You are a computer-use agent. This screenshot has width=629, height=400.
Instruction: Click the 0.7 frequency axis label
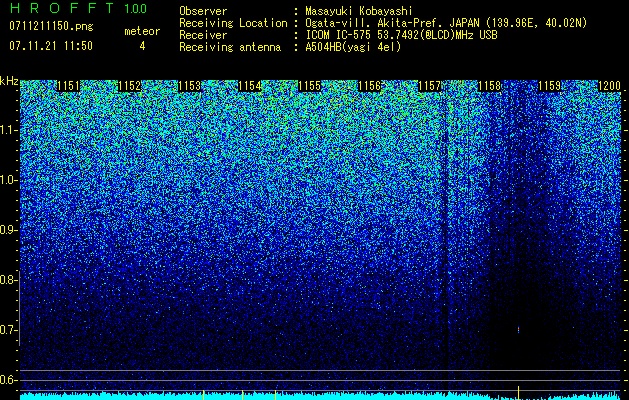coord(9,330)
